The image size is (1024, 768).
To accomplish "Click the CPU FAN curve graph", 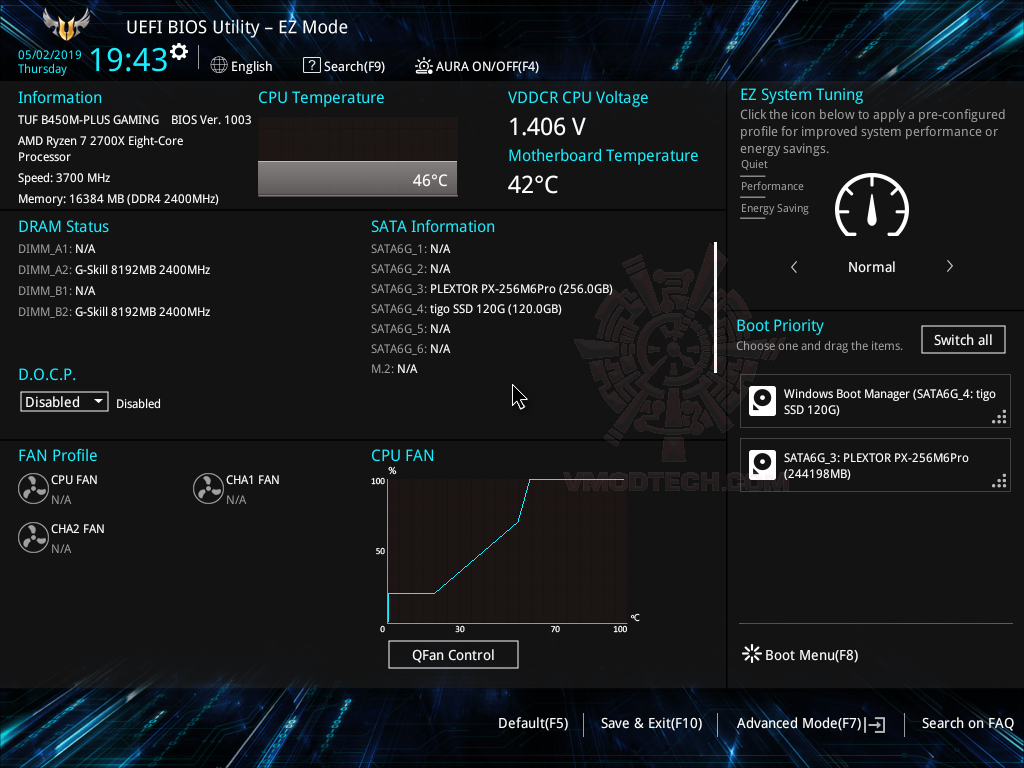I will [507, 551].
